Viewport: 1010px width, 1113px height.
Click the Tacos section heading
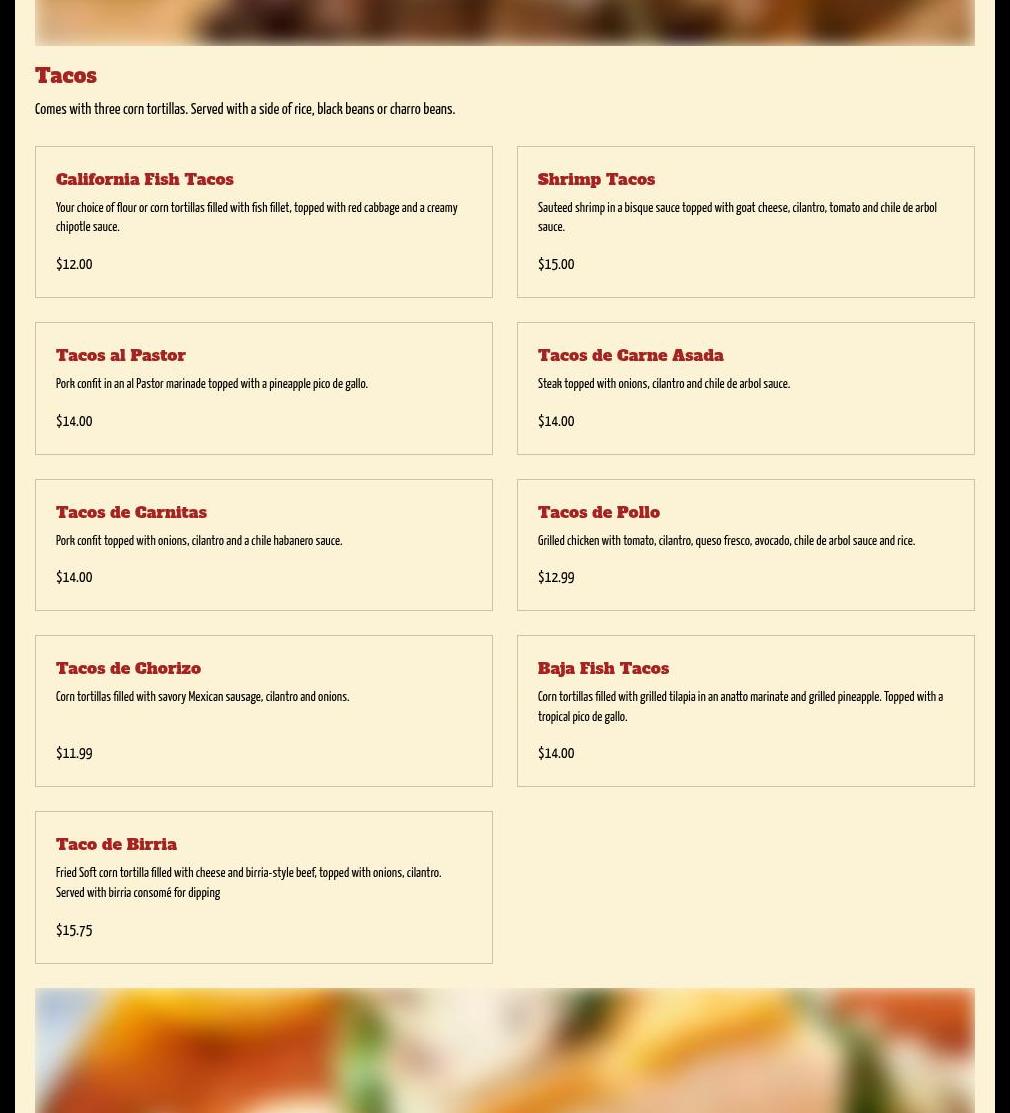(x=66, y=75)
